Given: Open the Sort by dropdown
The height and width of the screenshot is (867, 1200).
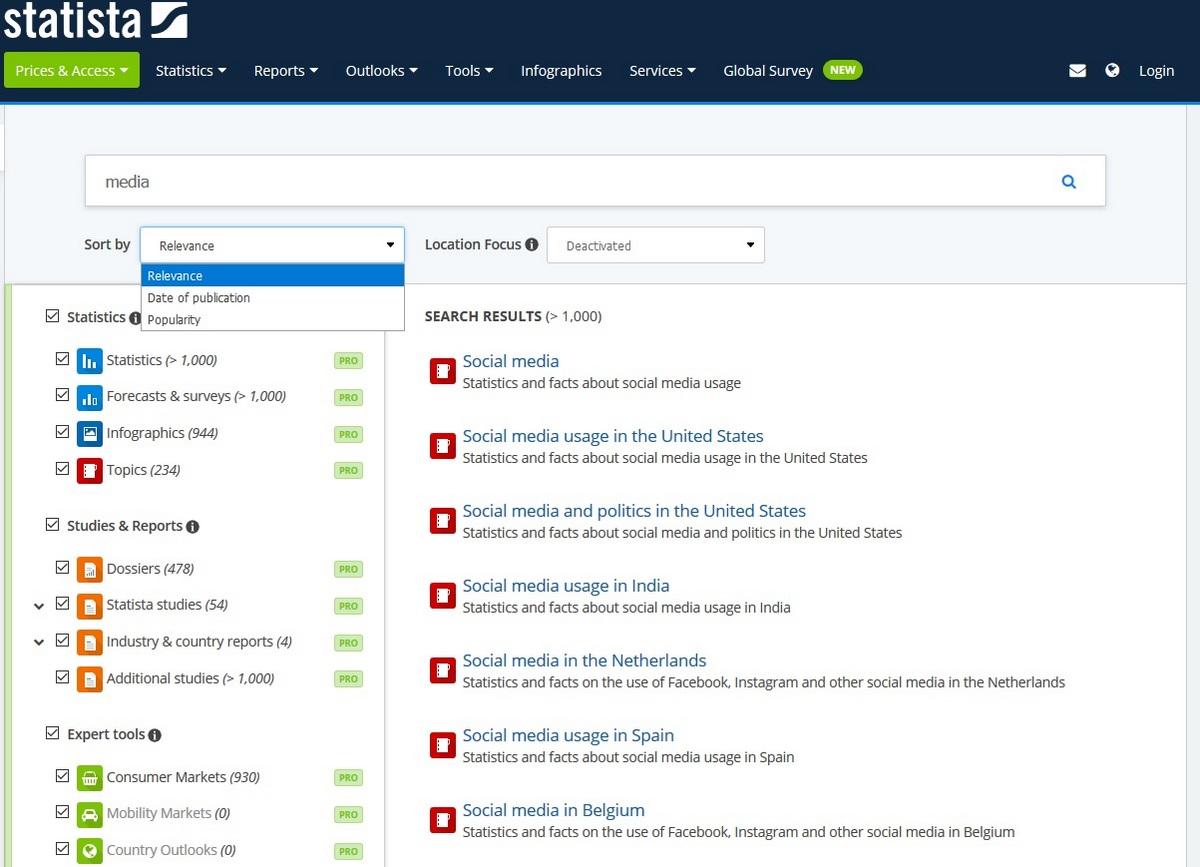Looking at the screenshot, I should pos(272,245).
